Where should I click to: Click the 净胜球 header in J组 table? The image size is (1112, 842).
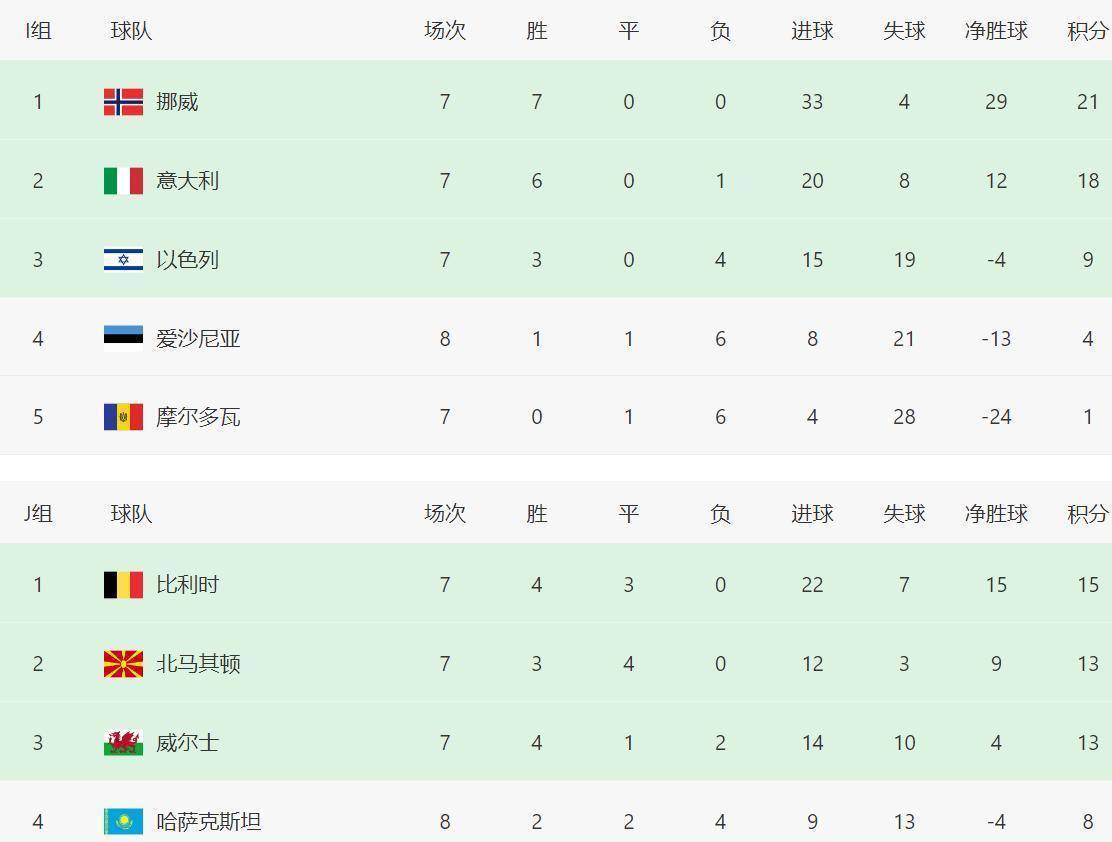[996, 514]
